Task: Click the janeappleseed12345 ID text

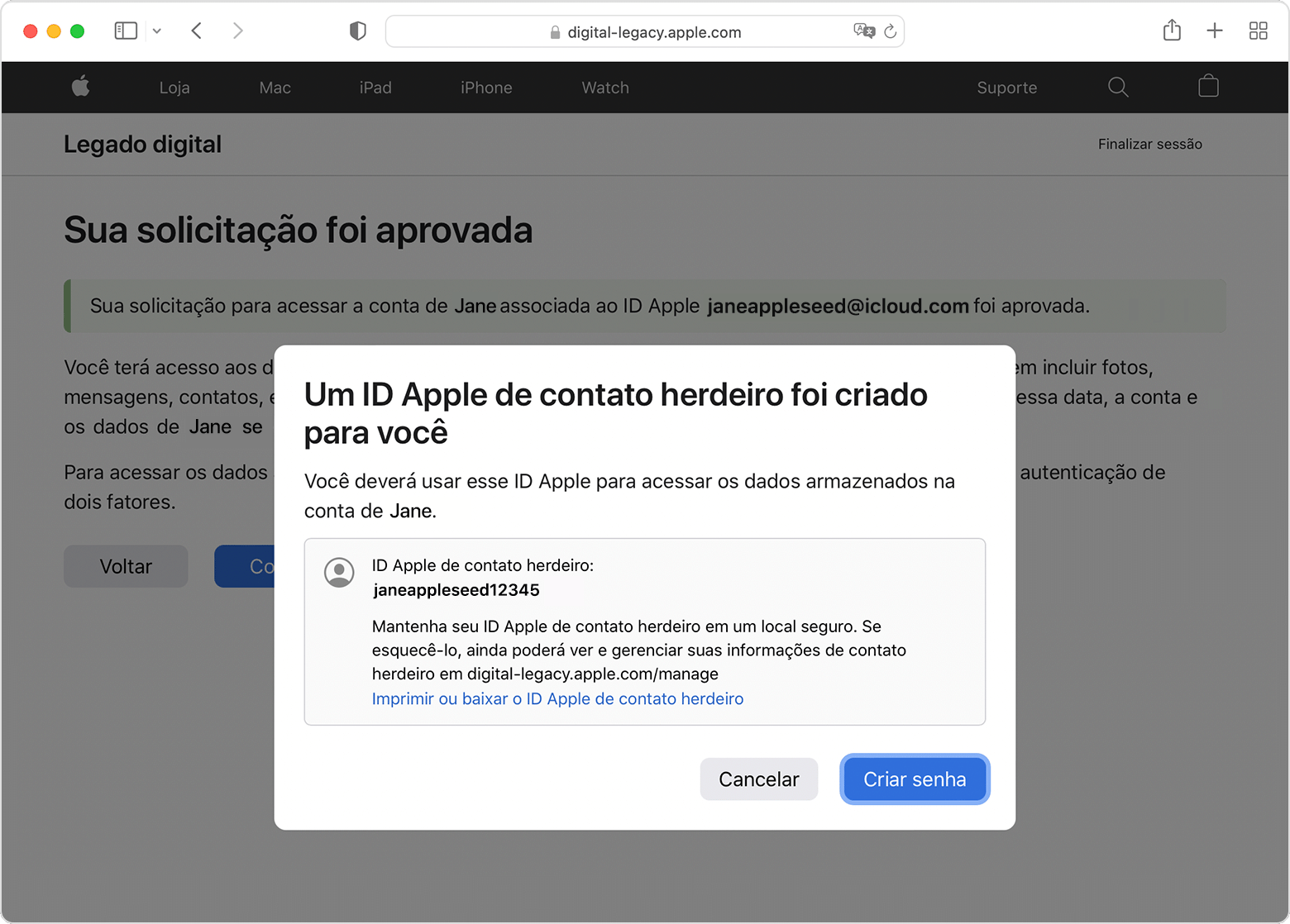Action: point(456,590)
